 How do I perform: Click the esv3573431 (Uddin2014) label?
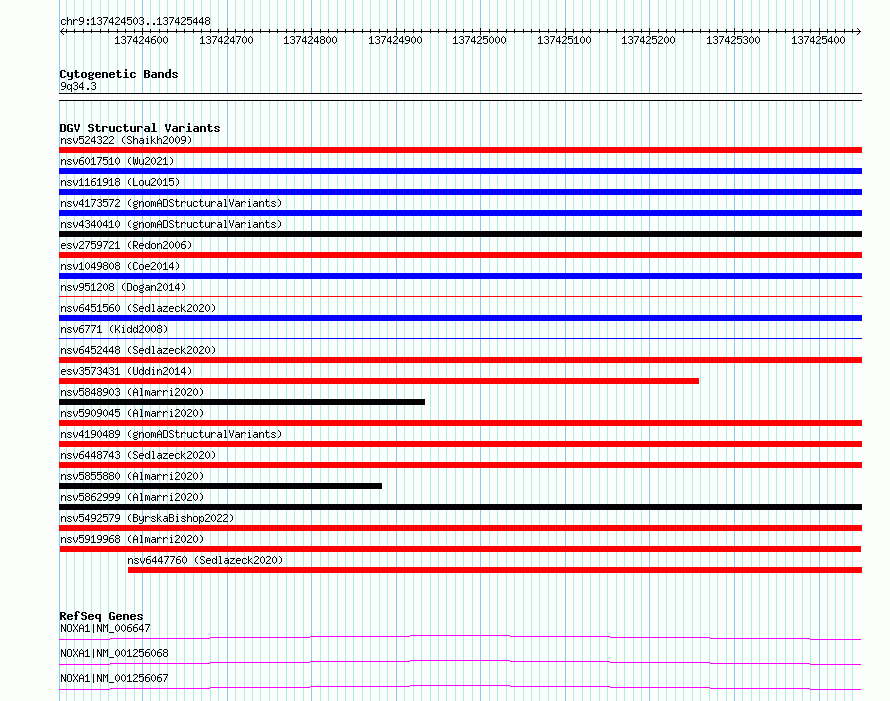(126, 371)
